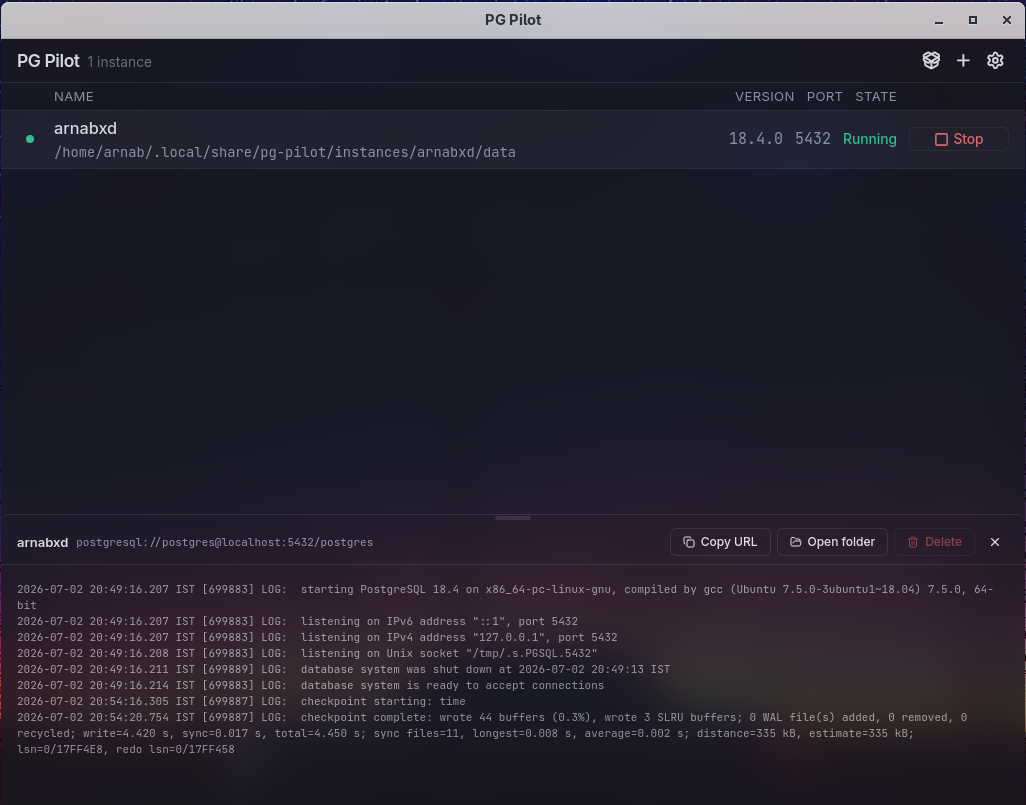
Task: Click the 'checkpoint starting: time' log line
Action: [x=241, y=702]
